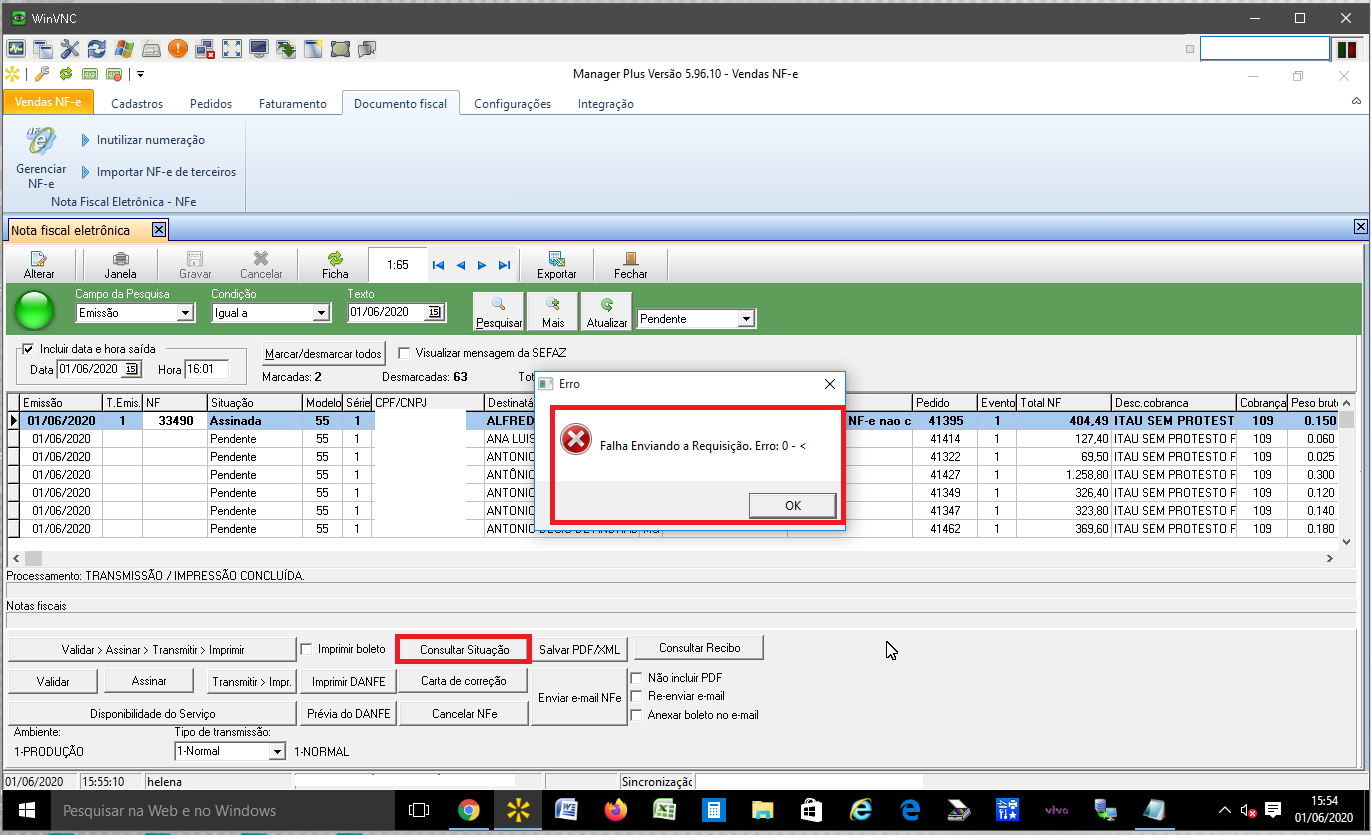Open the Configurações ribbon tab
The image size is (1371, 835).
pos(512,104)
